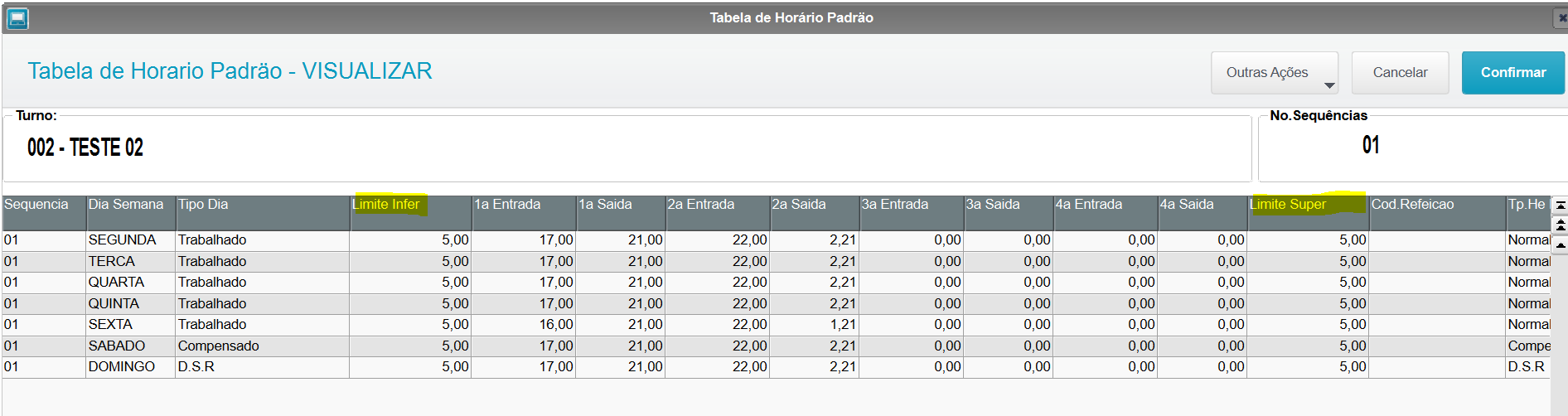Close the Tabela de Horário Padrão window
This screenshot has width=1568, height=416.
1562,17
